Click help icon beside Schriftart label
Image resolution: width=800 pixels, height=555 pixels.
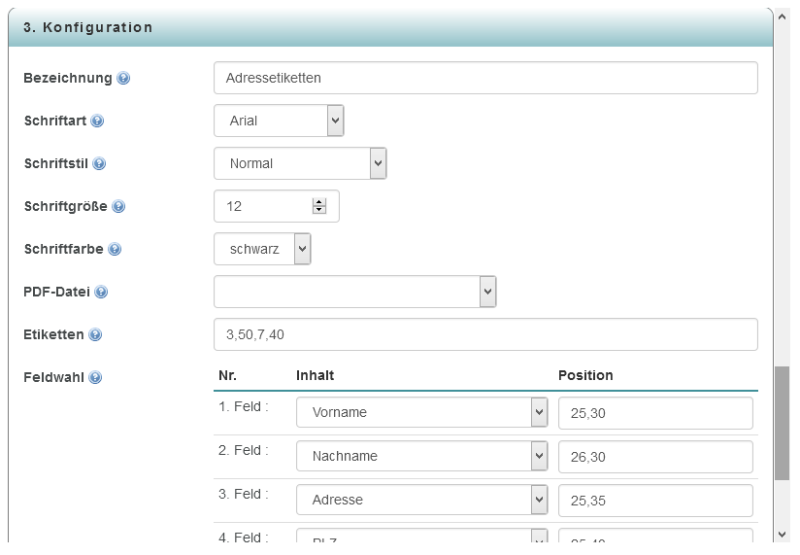[x=99, y=122]
